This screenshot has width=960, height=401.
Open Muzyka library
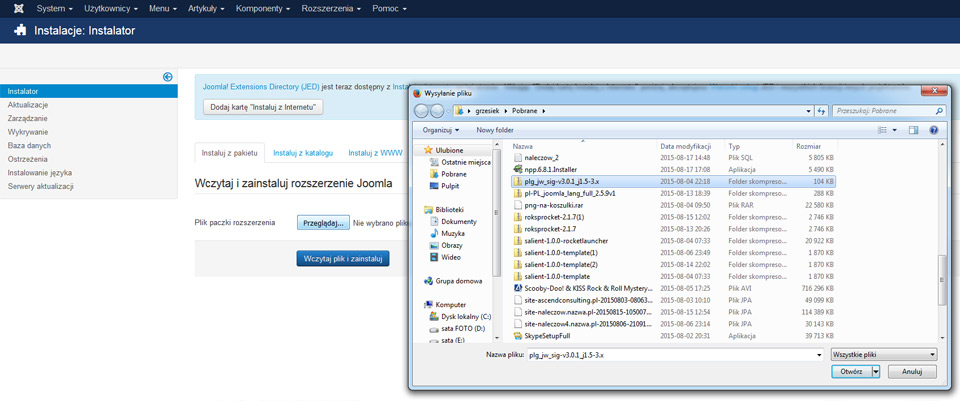tap(447, 233)
